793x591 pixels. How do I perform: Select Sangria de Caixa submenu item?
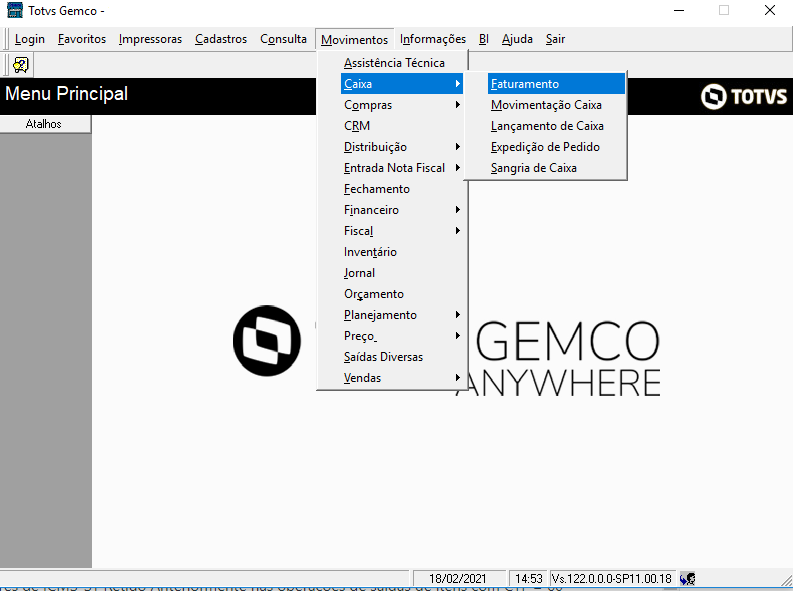coord(556,167)
